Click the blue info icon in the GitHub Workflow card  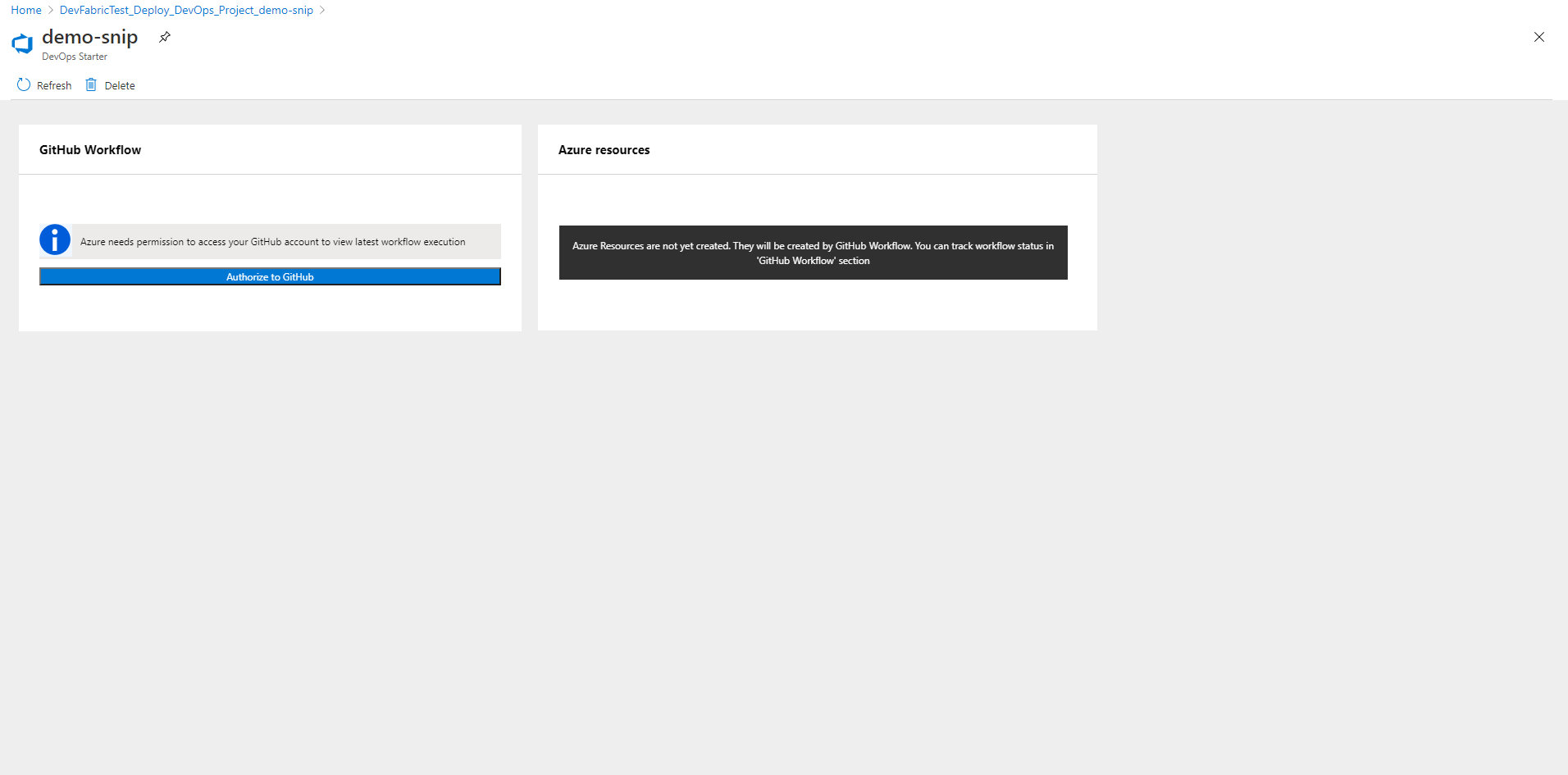pos(55,240)
